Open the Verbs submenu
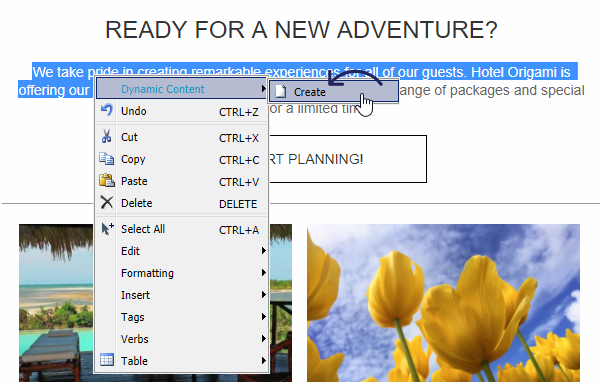This screenshot has height=382, width=600. coord(182,339)
